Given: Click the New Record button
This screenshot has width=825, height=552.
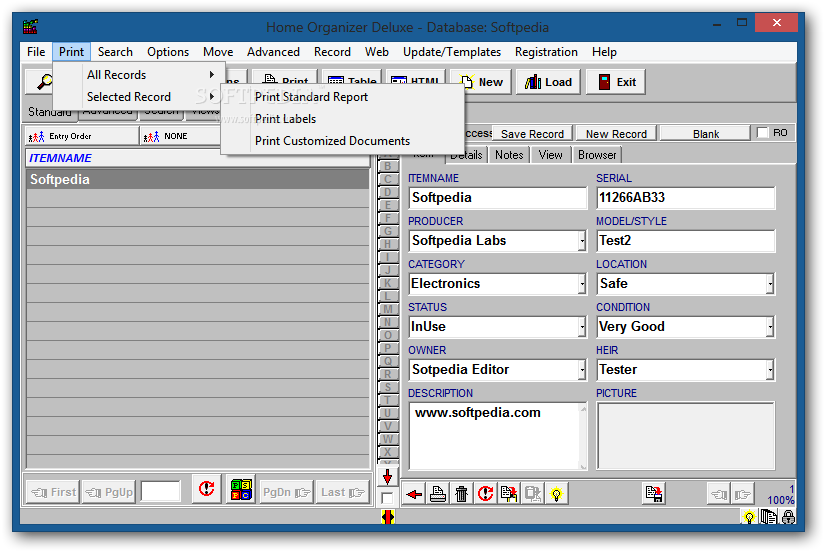Looking at the screenshot, I should [616, 134].
